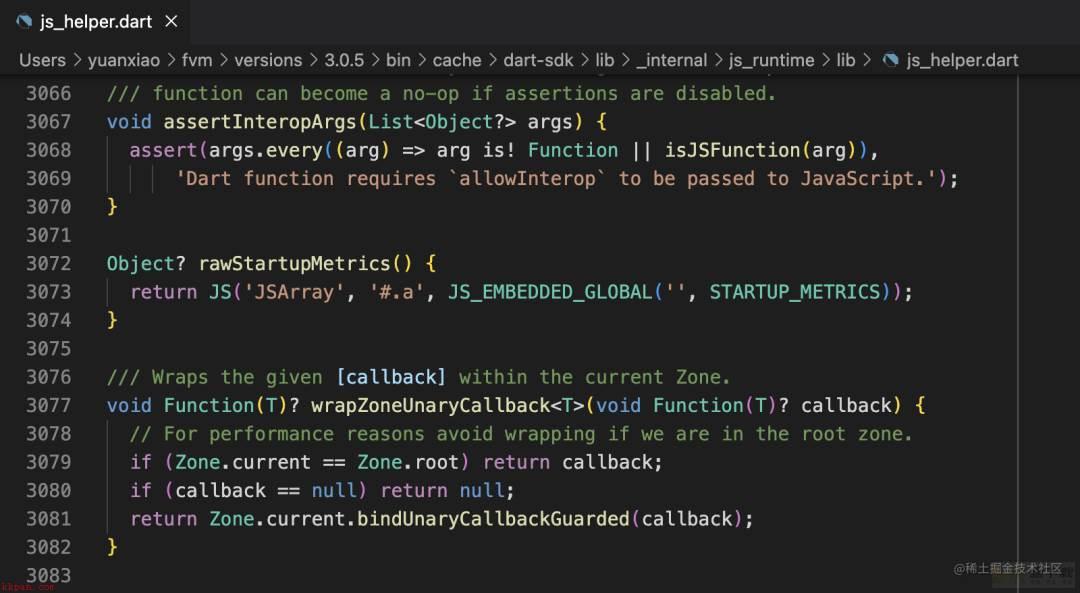Open the fvm breadcrumb segment
This screenshot has width=1080, height=593.
tap(197, 61)
